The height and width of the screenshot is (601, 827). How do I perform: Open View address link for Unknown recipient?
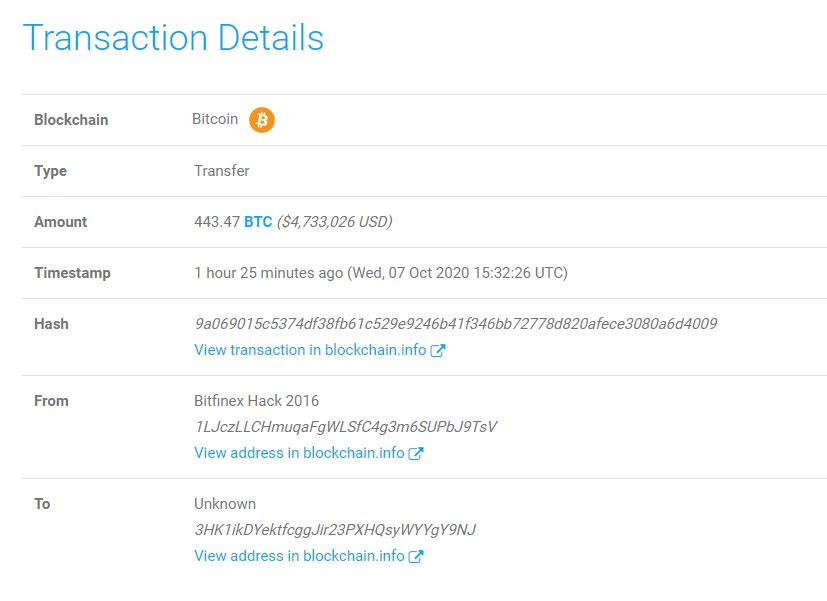tap(299, 556)
